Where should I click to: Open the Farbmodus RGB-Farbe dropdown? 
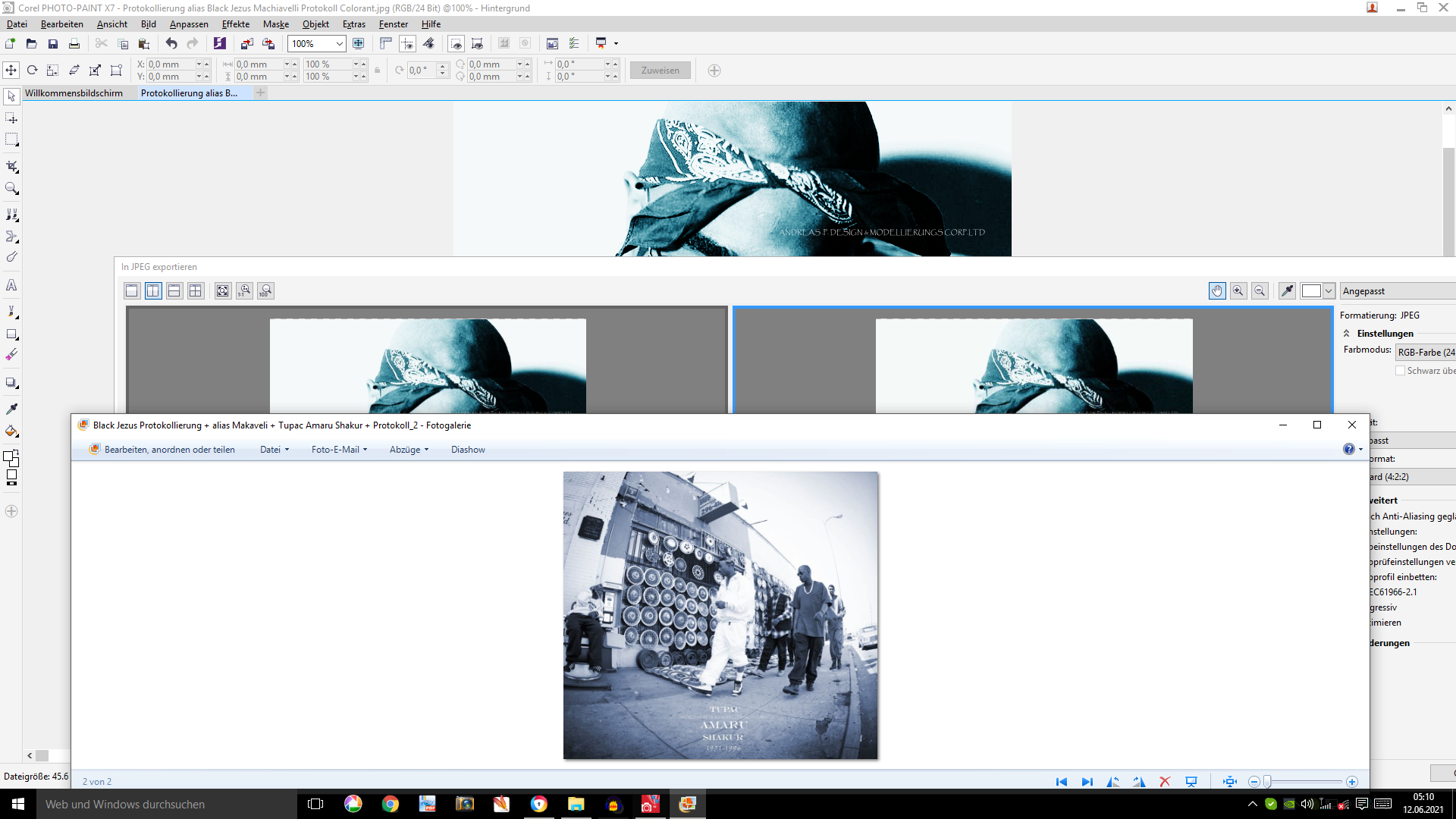pos(1426,353)
